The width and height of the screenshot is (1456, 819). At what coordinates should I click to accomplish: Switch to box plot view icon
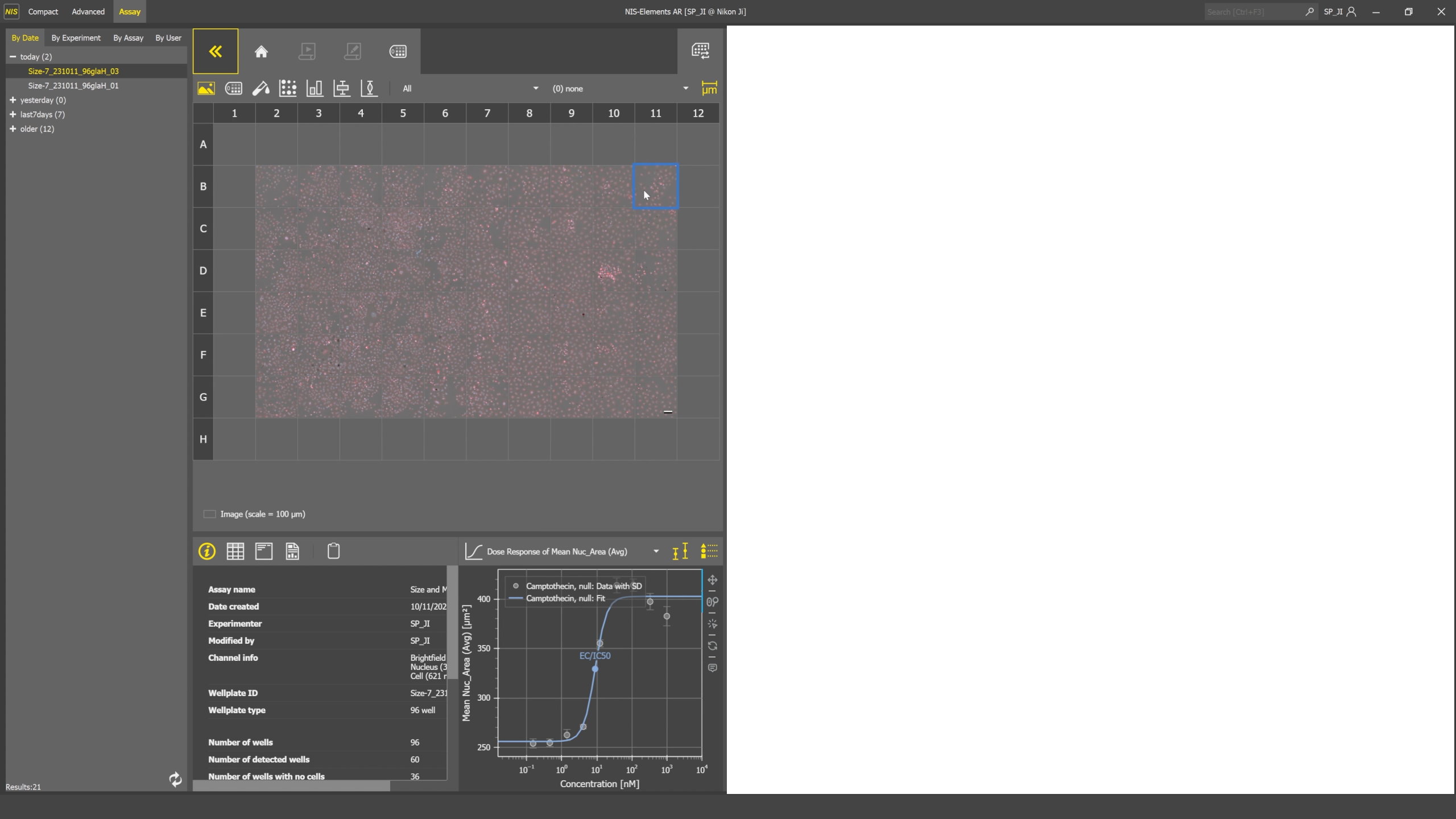point(342,88)
